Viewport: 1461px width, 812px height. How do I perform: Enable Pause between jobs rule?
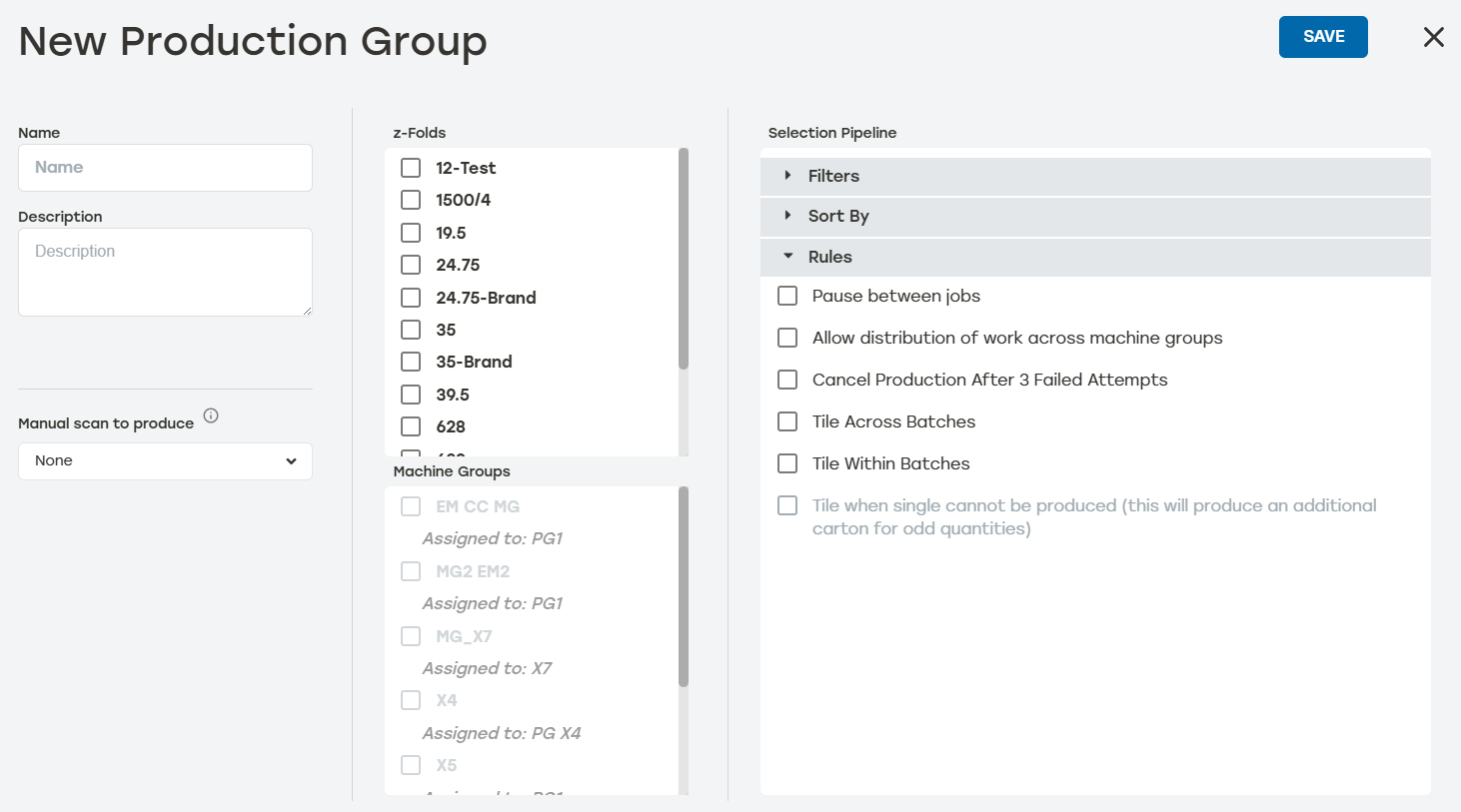786,295
